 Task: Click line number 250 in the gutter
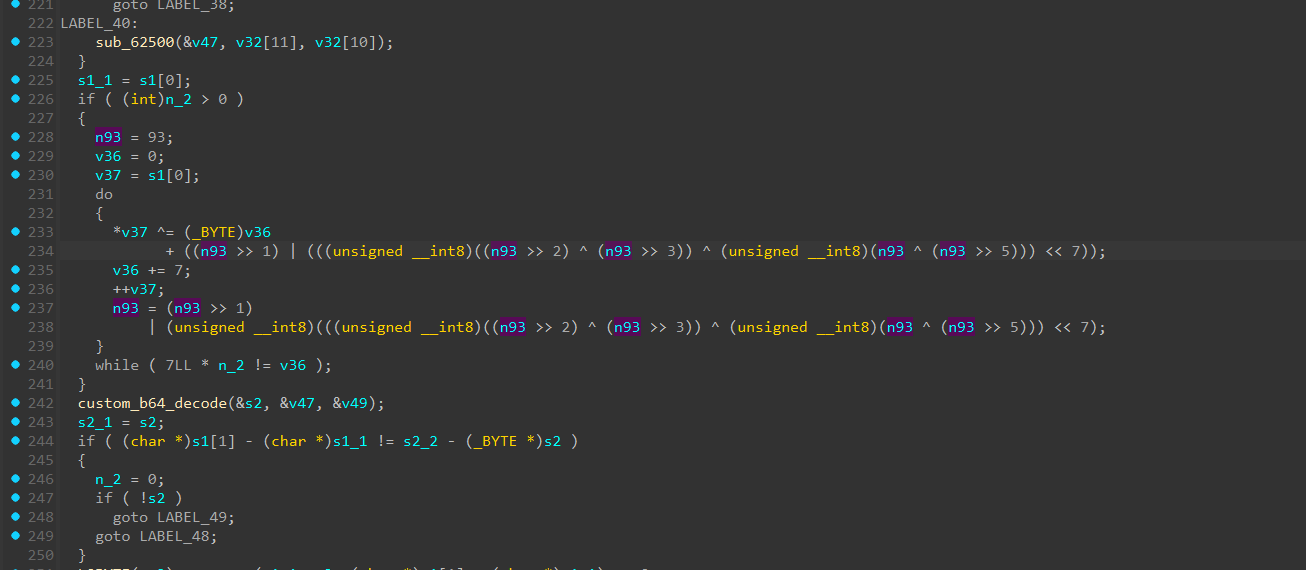41,555
